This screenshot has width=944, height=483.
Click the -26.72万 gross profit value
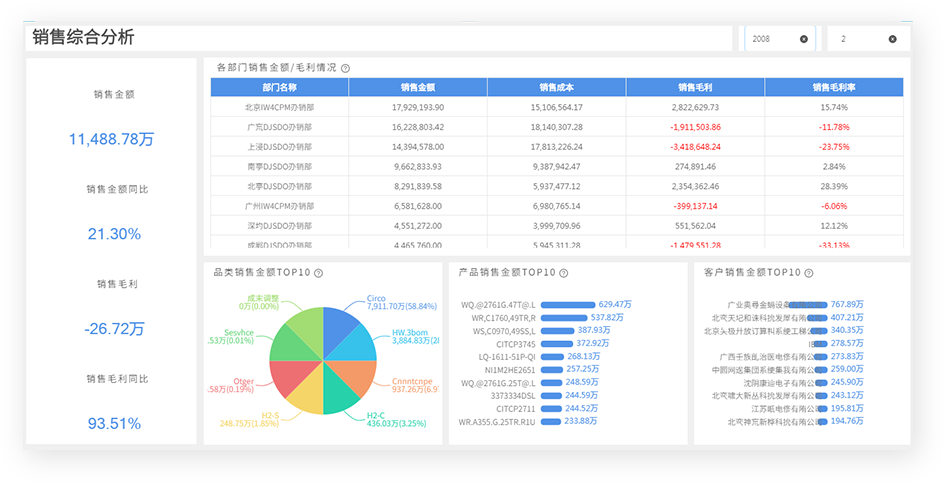coord(114,329)
